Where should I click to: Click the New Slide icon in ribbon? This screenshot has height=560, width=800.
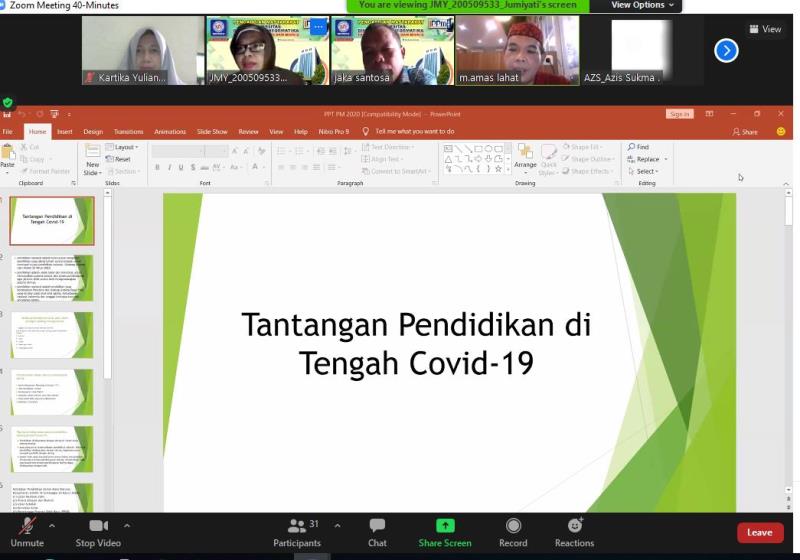click(x=92, y=159)
